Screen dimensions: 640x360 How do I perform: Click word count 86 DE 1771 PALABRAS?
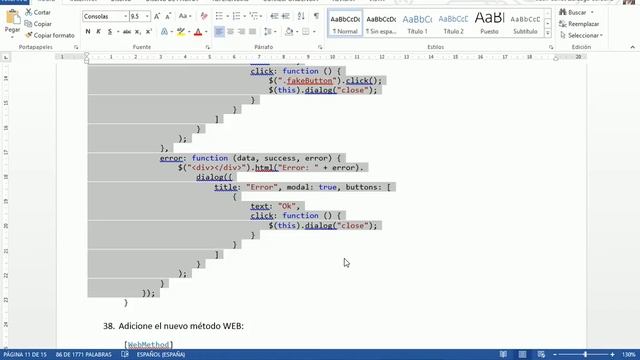click(84, 355)
